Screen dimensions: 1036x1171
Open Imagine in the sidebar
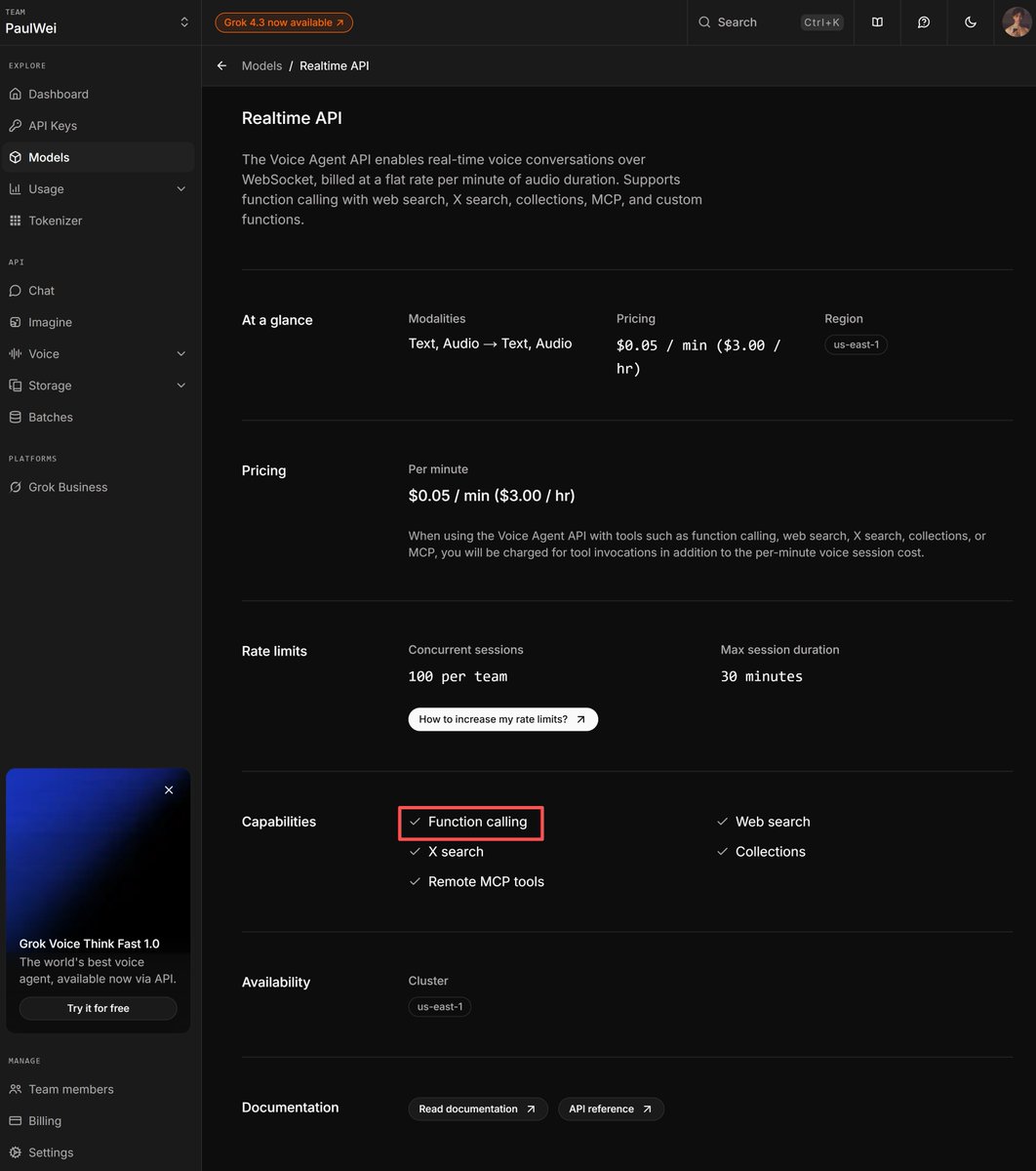(98, 322)
